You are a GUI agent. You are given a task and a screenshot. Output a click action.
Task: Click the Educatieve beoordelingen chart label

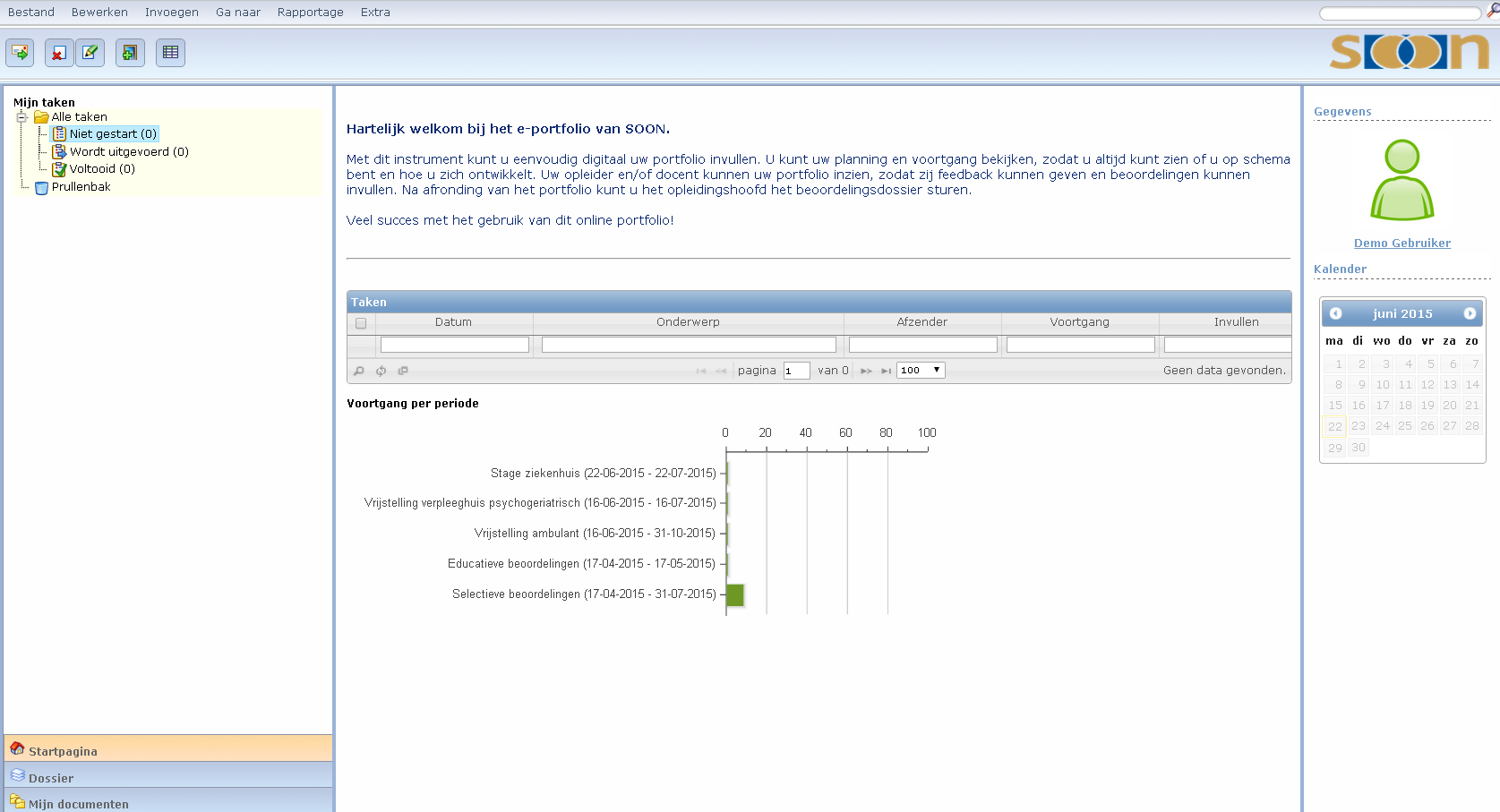coord(581,563)
